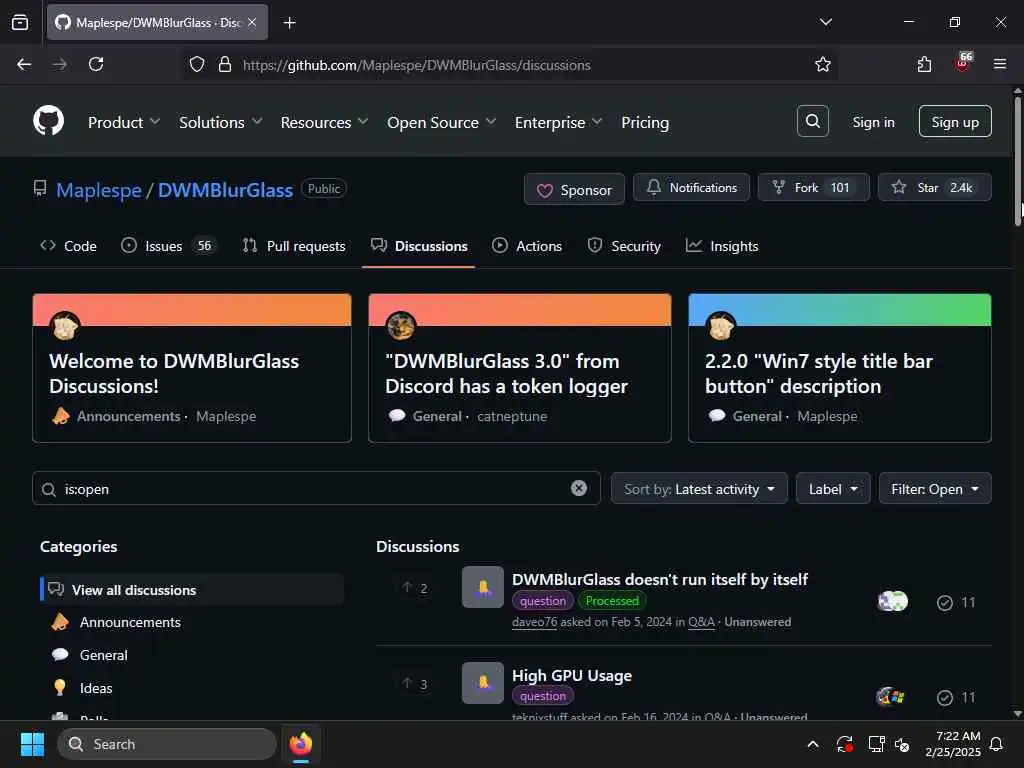Fork the DWMBlurGlass repository
This screenshot has width=1024, height=768.
[x=814, y=187]
